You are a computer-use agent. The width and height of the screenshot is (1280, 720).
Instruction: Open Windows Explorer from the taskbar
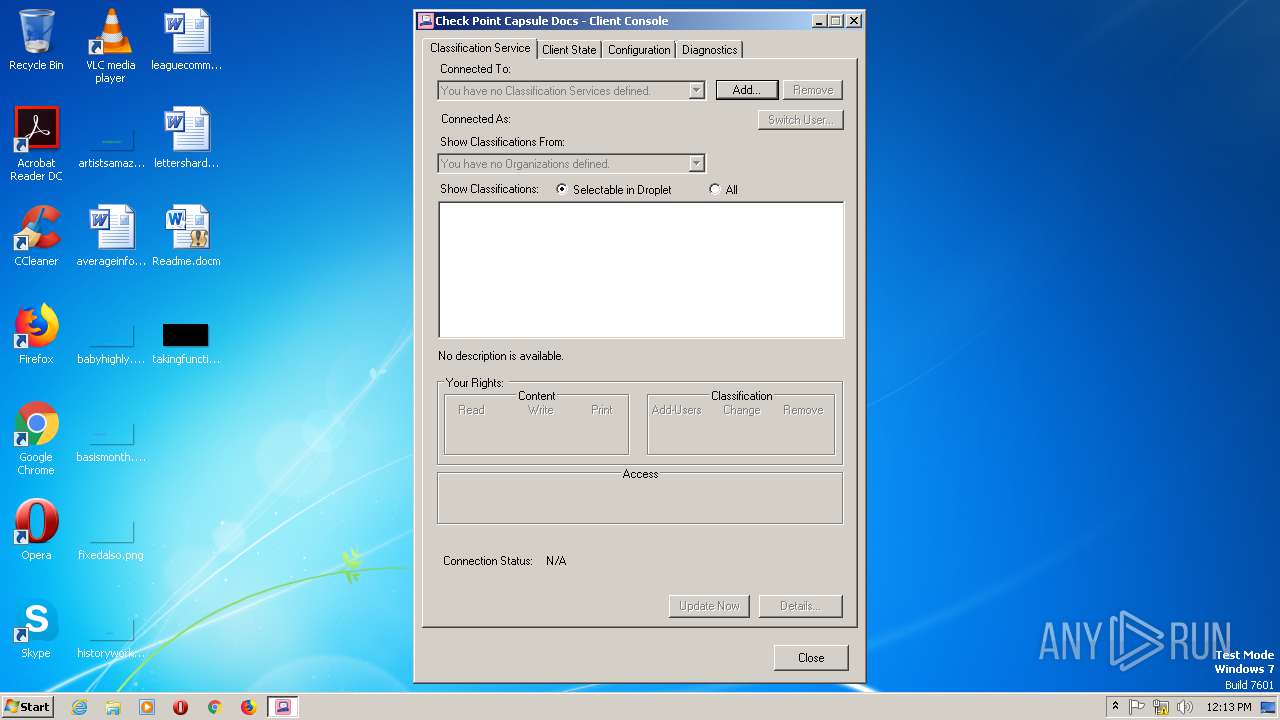click(x=113, y=707)
